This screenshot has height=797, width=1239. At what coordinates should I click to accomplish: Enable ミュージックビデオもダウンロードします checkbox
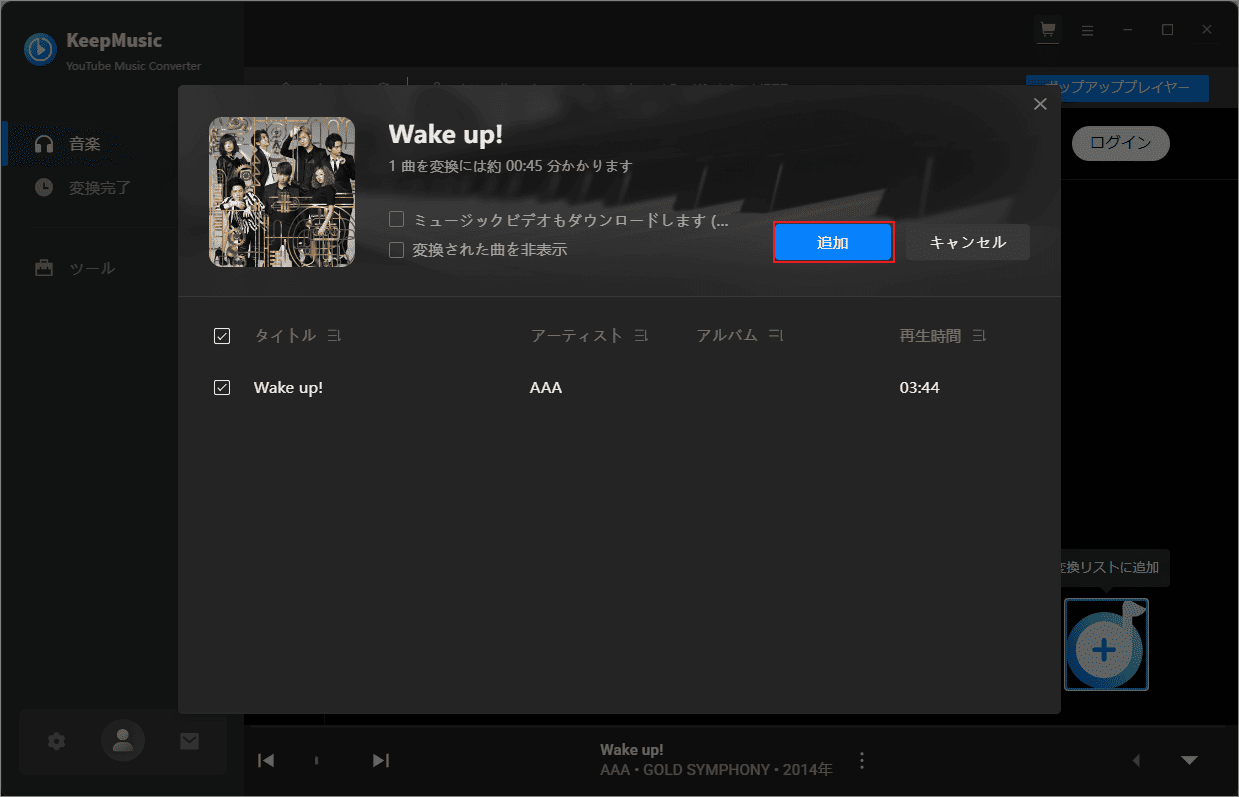point(397,220)
